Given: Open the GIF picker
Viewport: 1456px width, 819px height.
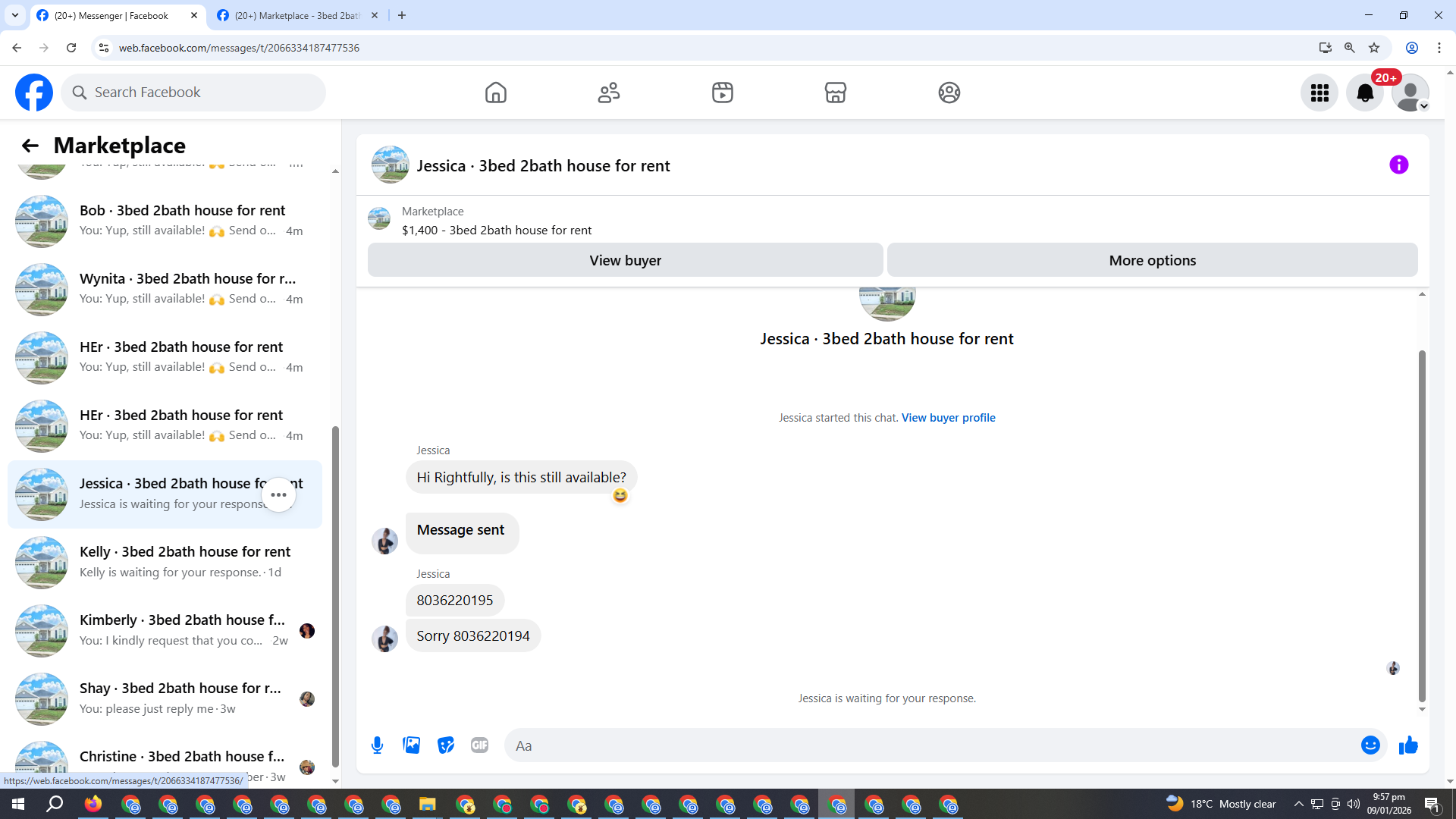Looking at the screenshot, I should [479, 745].
